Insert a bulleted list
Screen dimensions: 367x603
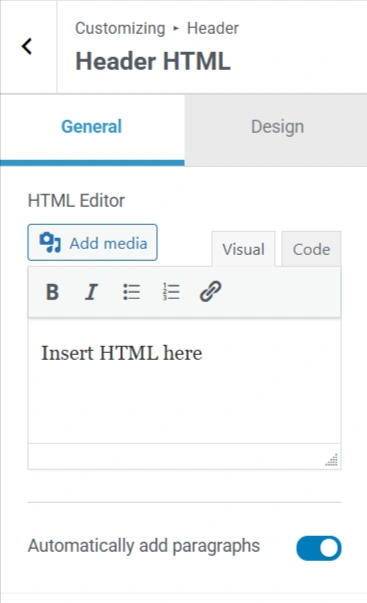click(131, 292)
